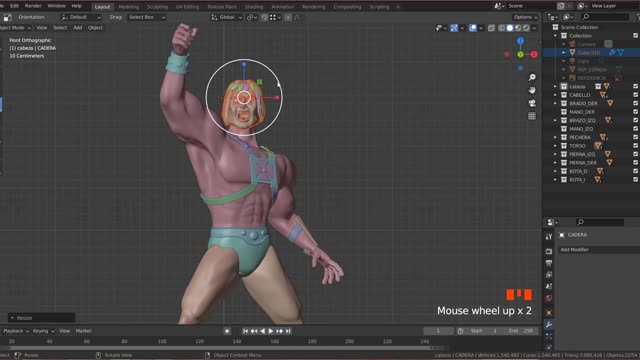This screenshot has width=640, height=360.
Task: Open the Render menu
Action: (x=33, y=6)
